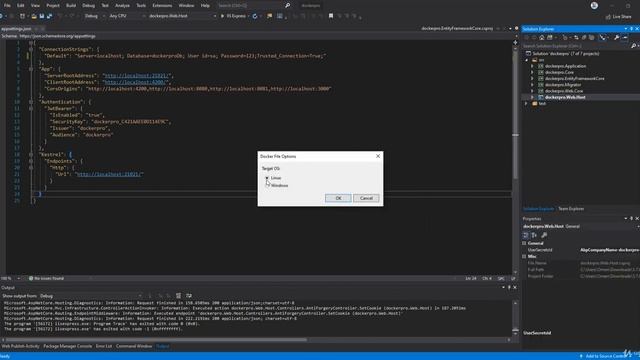Open the Show output from Debug dropdown
Image resolution: width=640 pixels, height=360 pixels.
[91, 296]
